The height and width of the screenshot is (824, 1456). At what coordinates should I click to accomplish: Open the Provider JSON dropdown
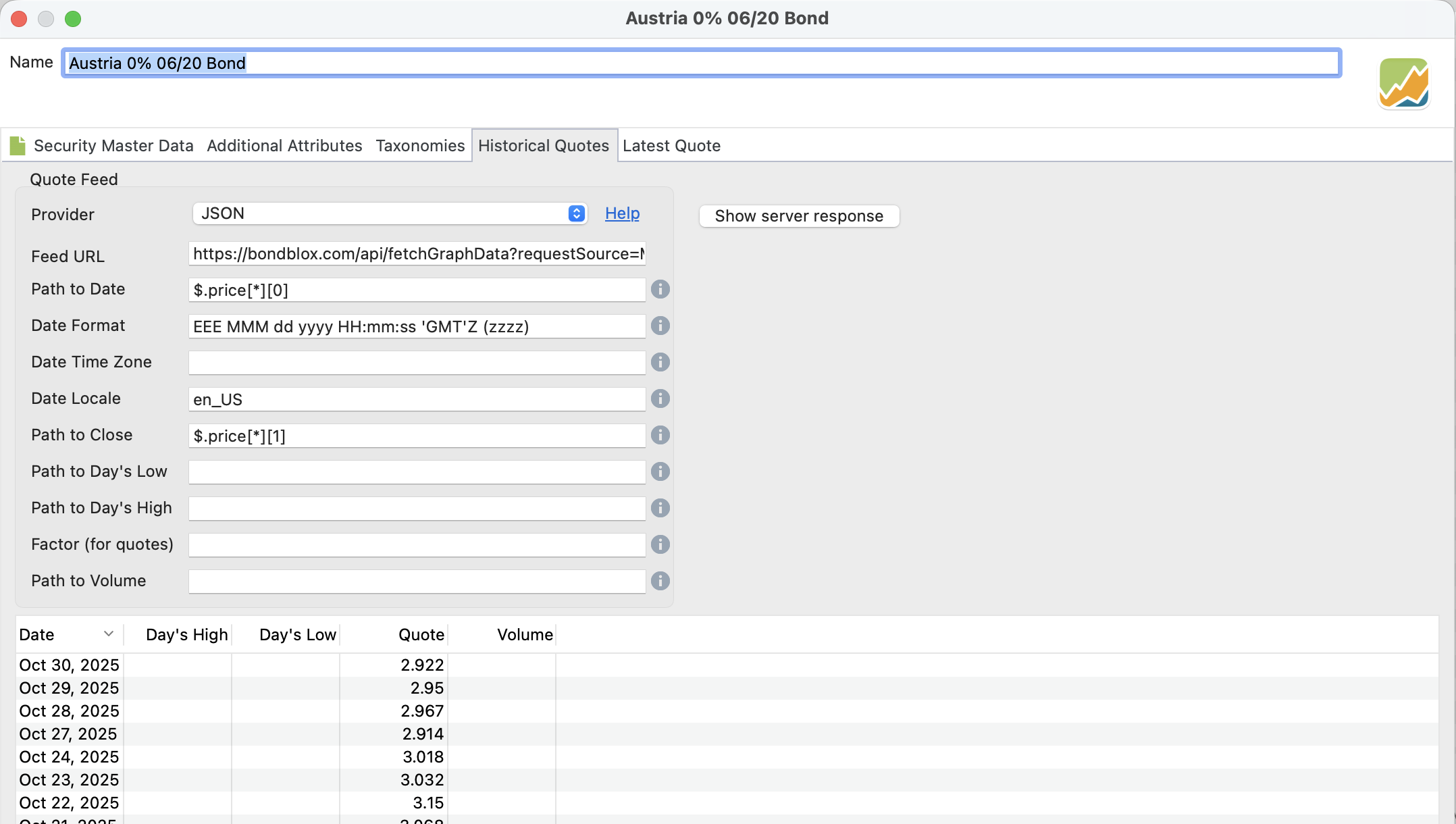point(390,214)
